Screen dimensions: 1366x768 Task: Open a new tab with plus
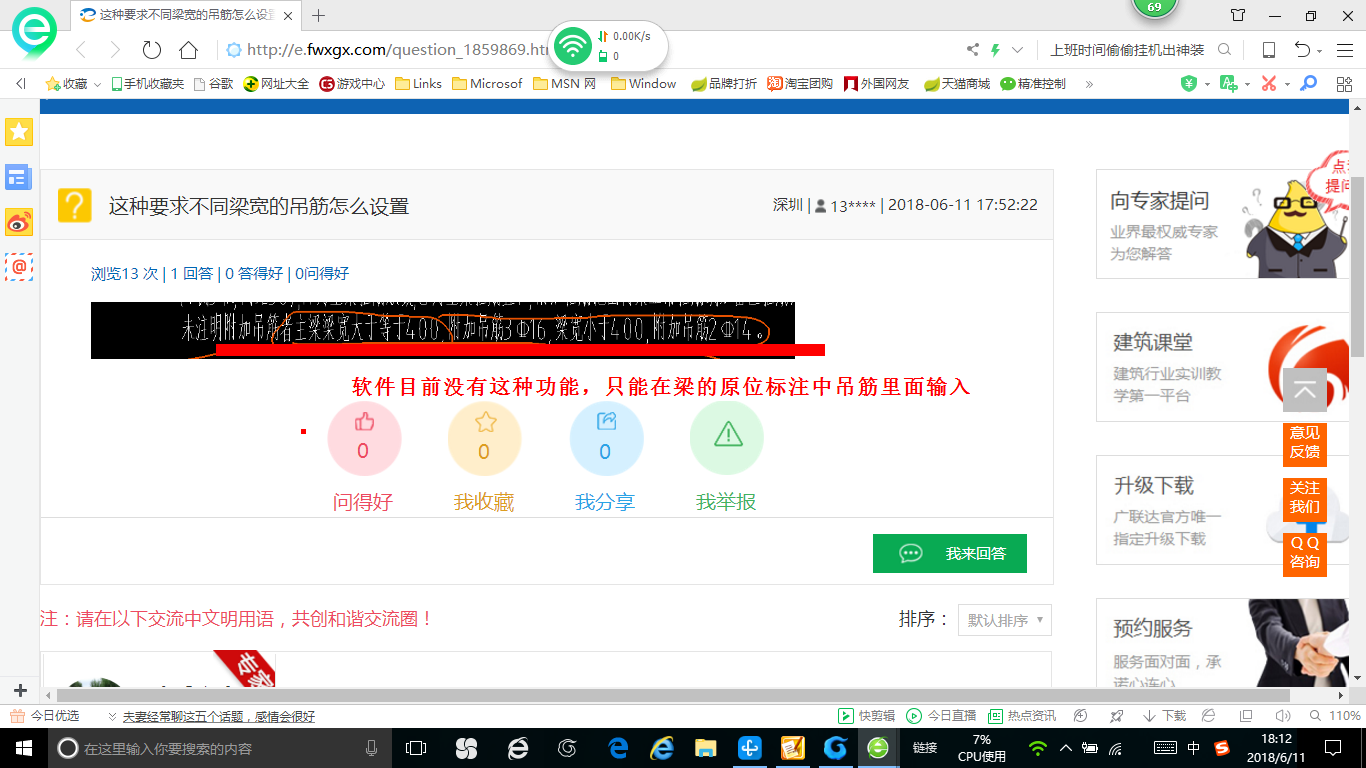(x=319, y=15)
